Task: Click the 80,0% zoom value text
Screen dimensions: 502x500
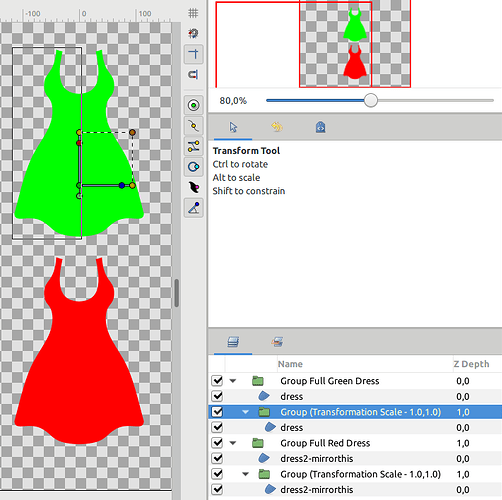Action: pyautogui.click(x=233, y=100)
